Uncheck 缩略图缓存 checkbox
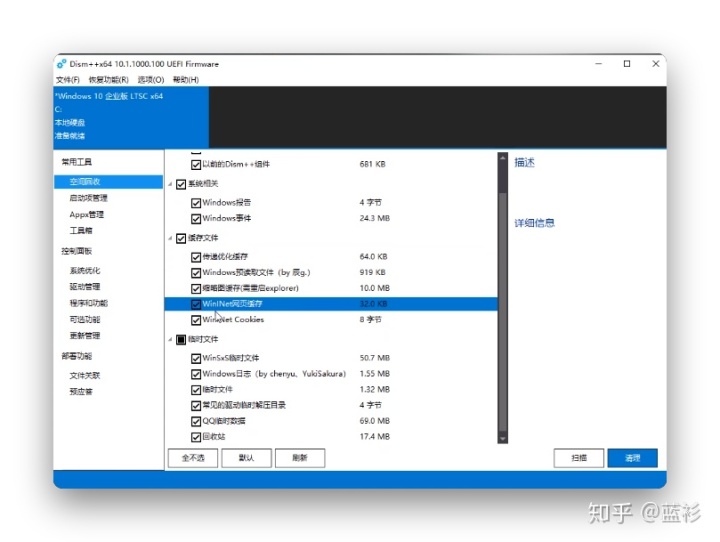 tap(196, 288)
